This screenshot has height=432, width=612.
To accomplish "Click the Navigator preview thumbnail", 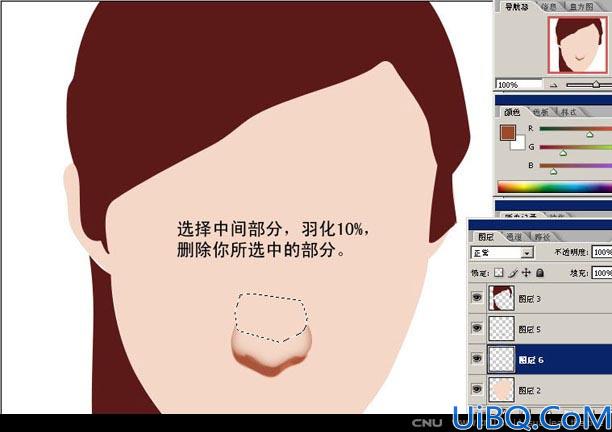I will [x=578, y=45].
